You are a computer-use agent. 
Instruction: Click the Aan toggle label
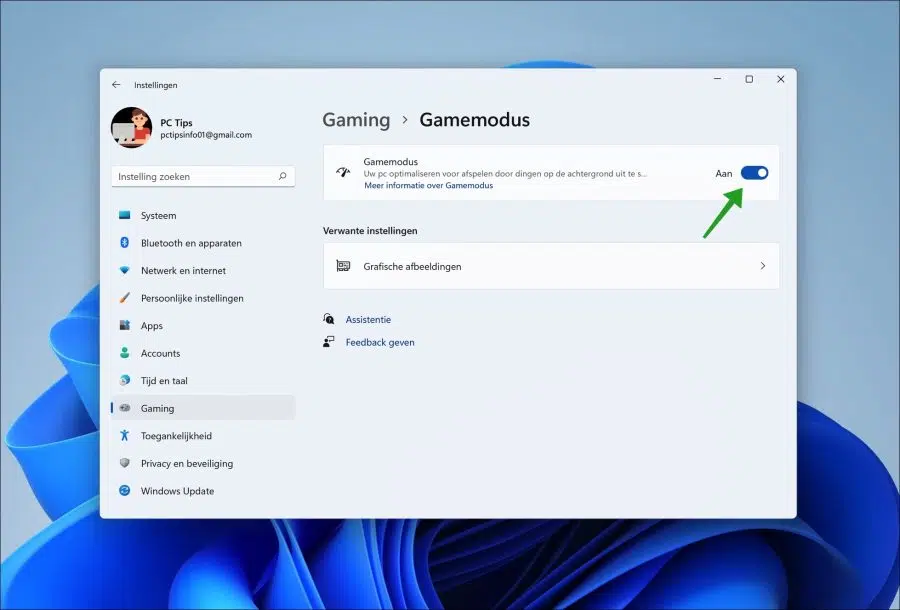point(724,173)
